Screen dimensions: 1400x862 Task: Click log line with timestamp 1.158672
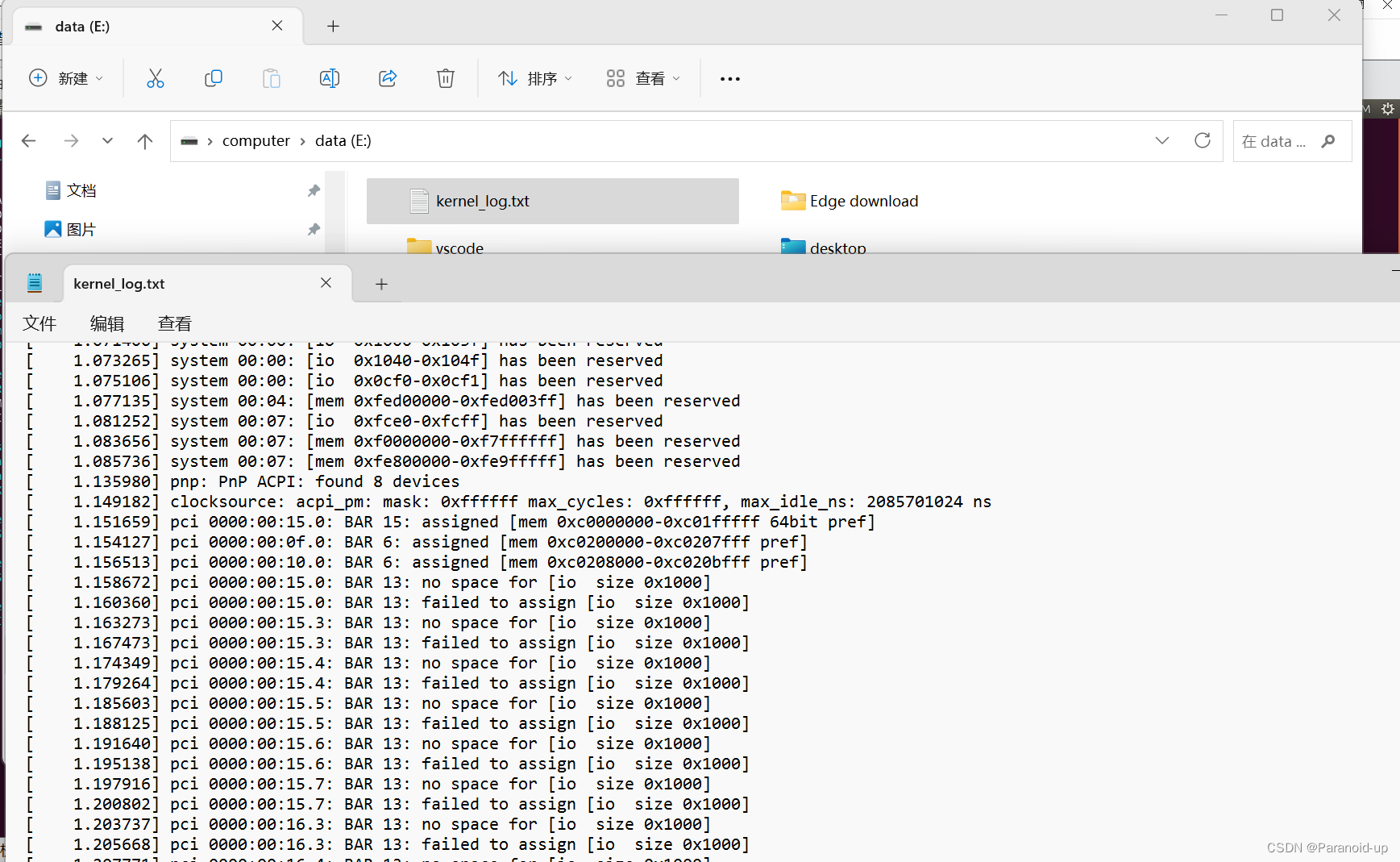(368, 582)
